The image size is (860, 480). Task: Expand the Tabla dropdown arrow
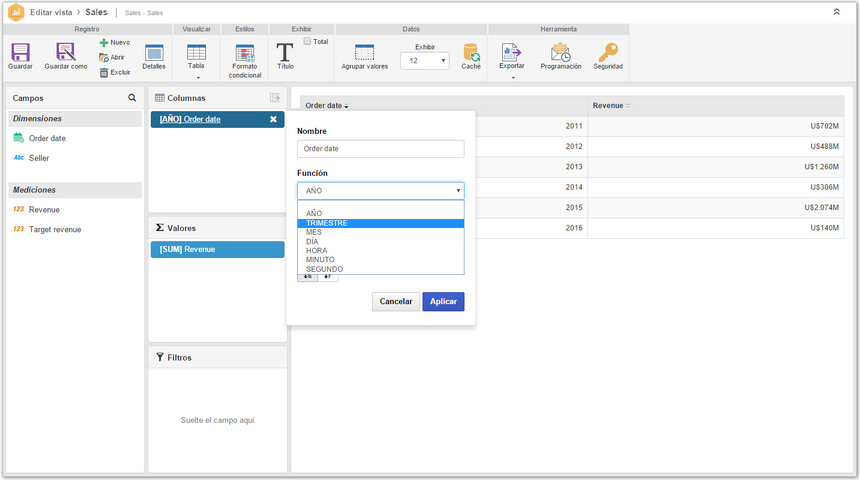coord(199,78)
